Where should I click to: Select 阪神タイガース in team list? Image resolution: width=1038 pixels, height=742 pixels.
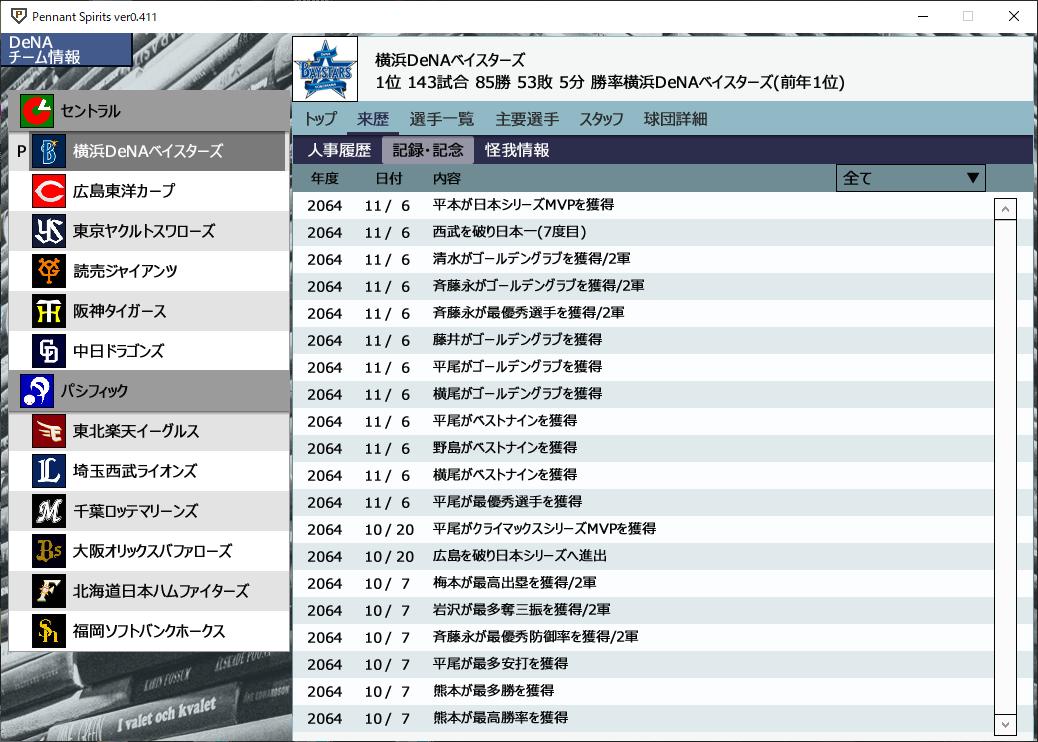click(x=149, y=311)
